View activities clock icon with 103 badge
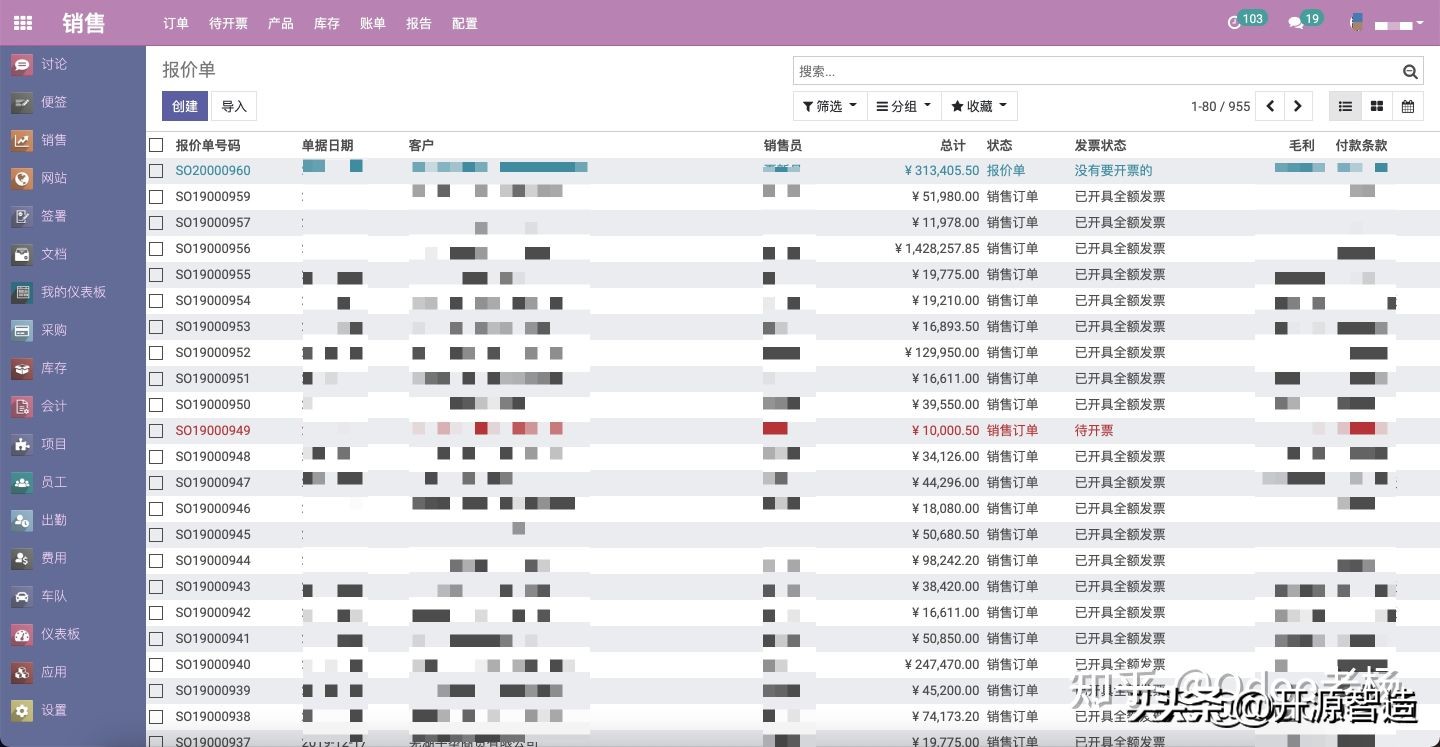Image resolution: width=1440 pixels, height=747 pixels. pyautogui.click(x=1247, y=21)
